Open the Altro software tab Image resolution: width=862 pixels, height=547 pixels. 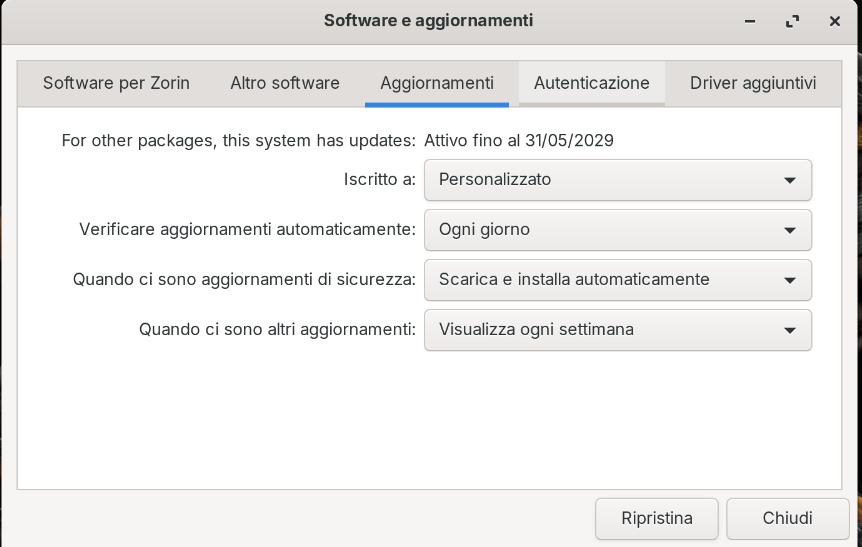[285, 83]
